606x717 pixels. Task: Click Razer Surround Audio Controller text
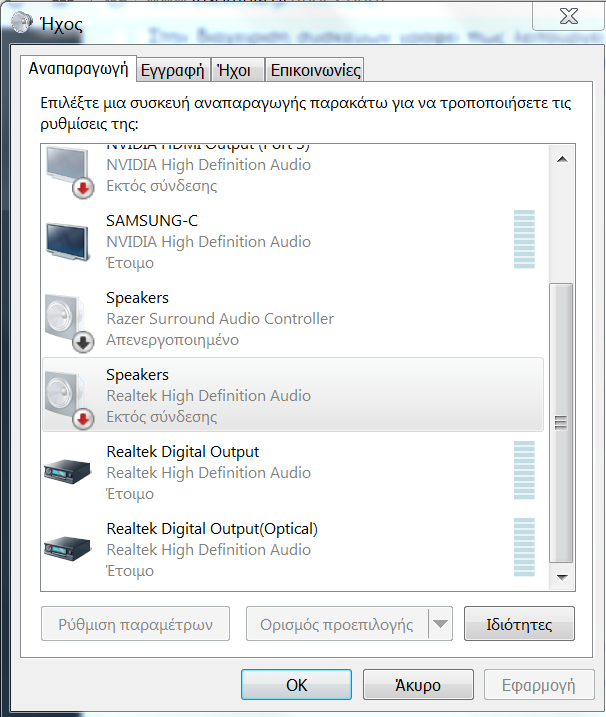point(220,318)
